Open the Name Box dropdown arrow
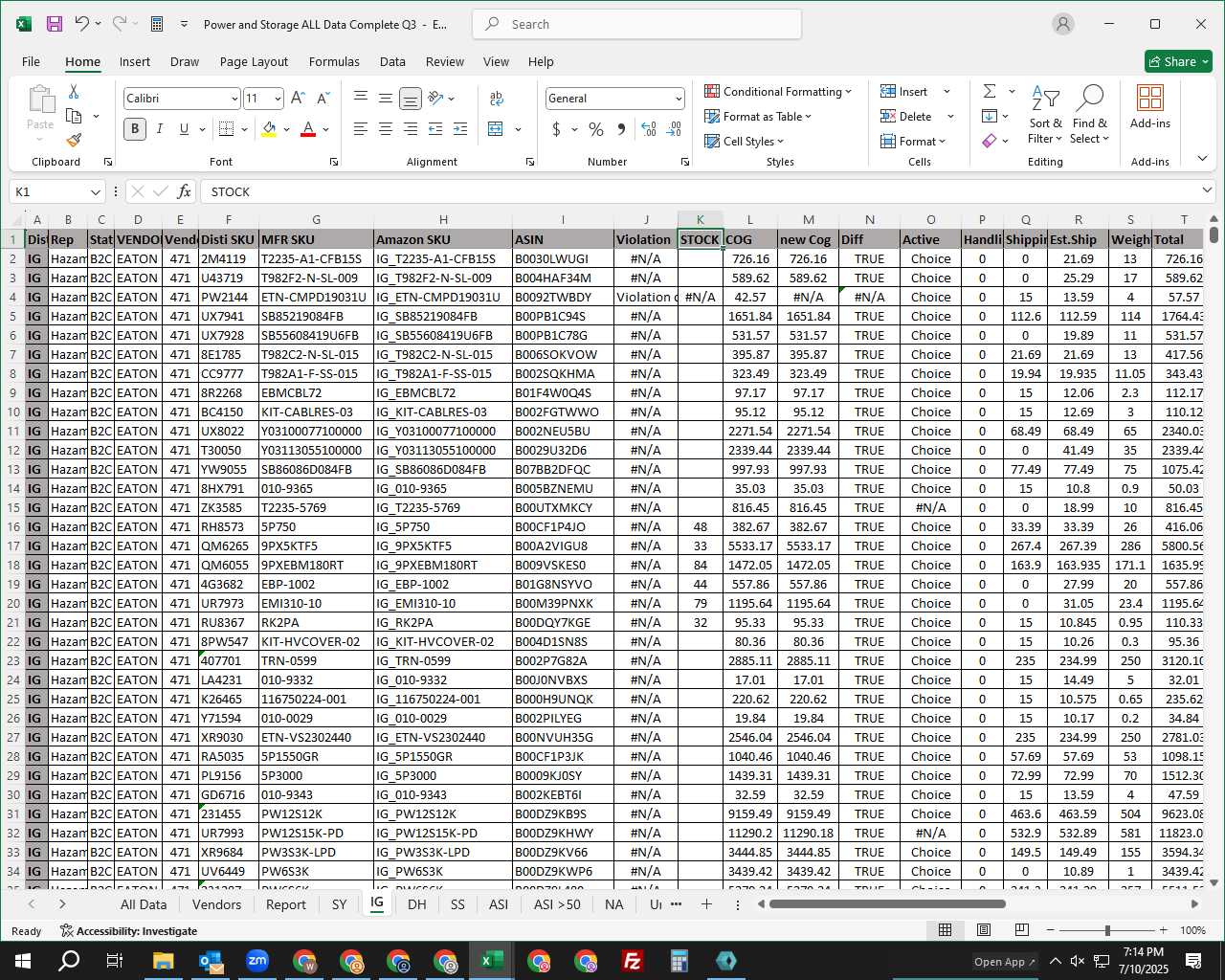 pyautogui.click(x=95, y=191)
